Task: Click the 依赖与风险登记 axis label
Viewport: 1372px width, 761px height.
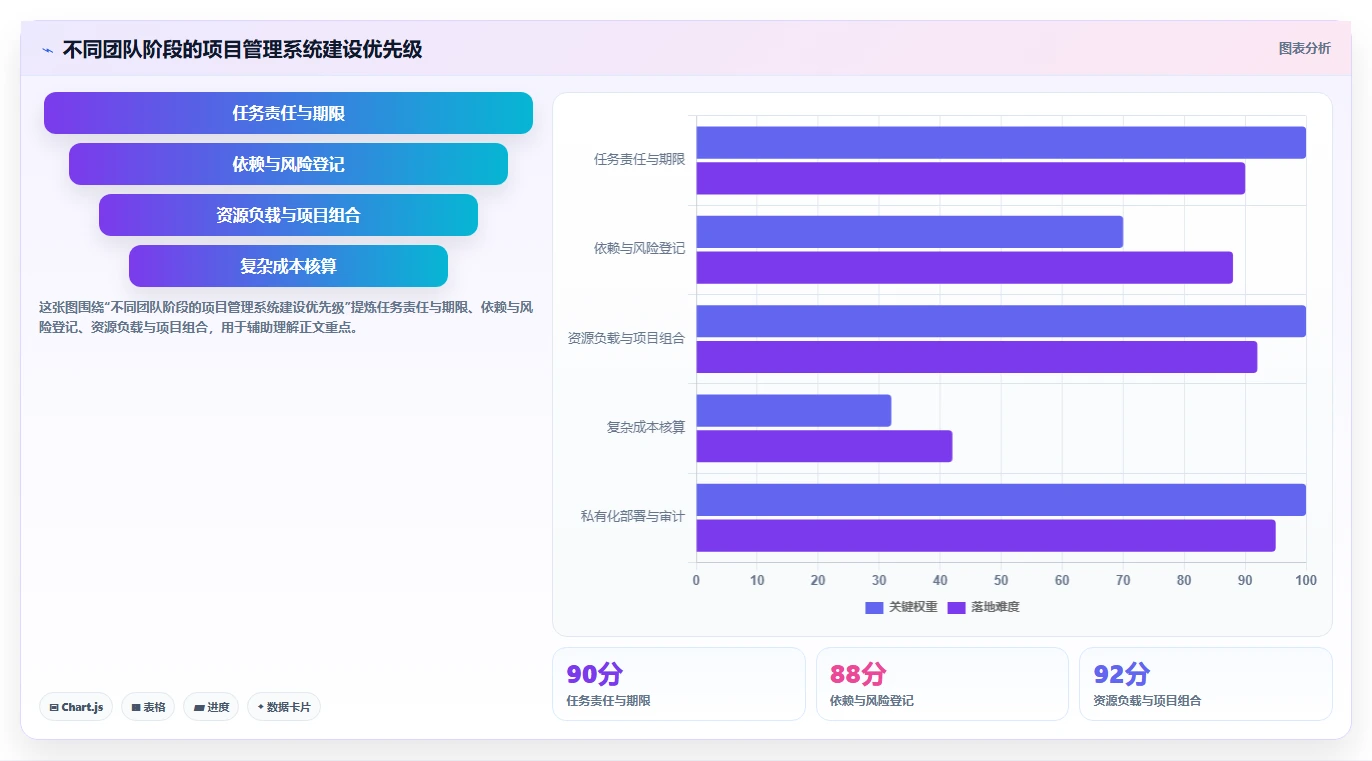Action: click(x=640, y=249)
